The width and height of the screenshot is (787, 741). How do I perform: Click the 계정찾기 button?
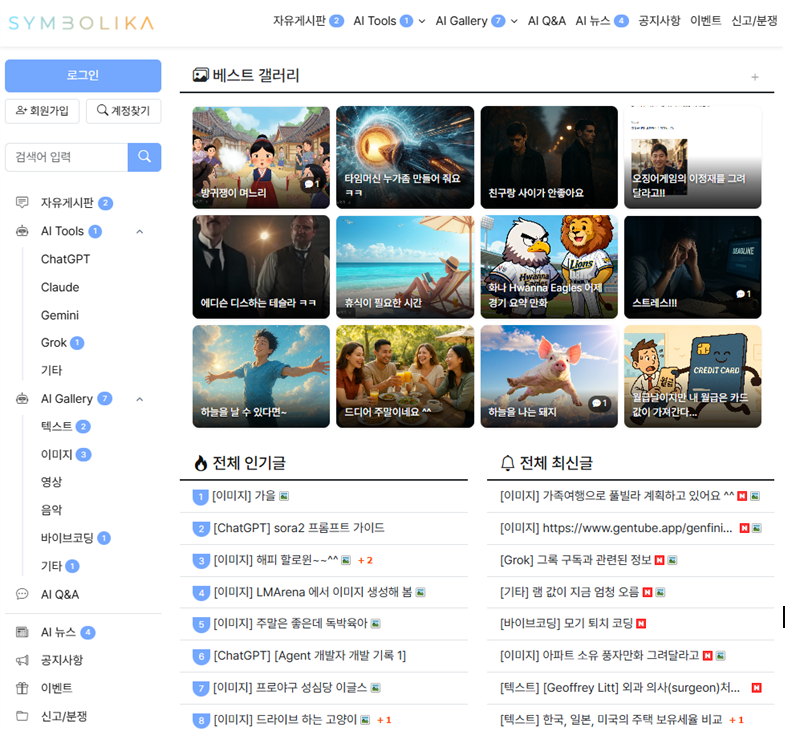click(123, 111)
